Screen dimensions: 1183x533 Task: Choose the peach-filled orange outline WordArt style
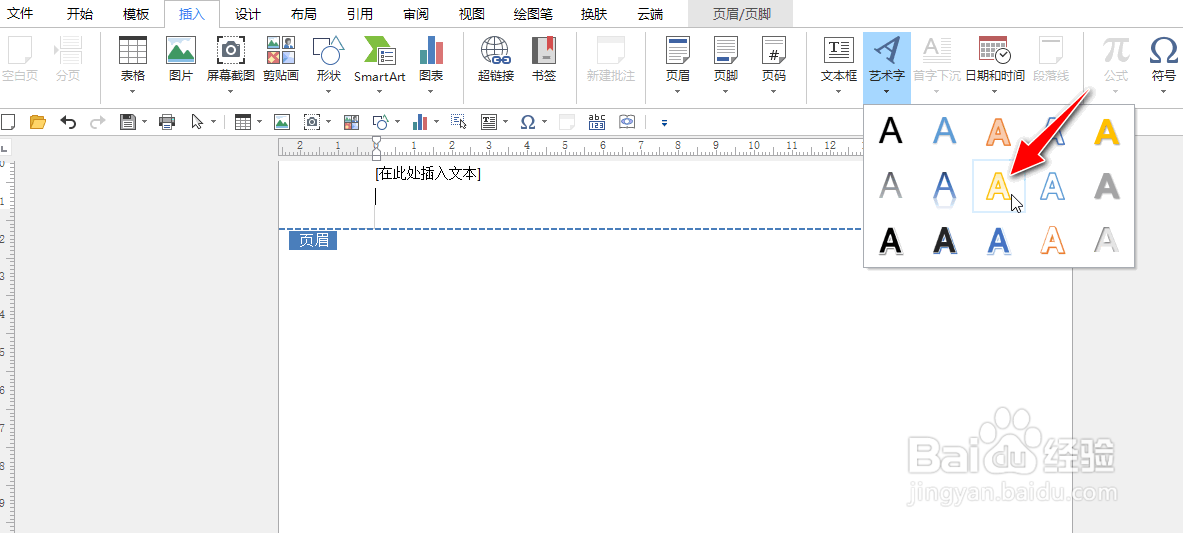(x=999, y=131)
